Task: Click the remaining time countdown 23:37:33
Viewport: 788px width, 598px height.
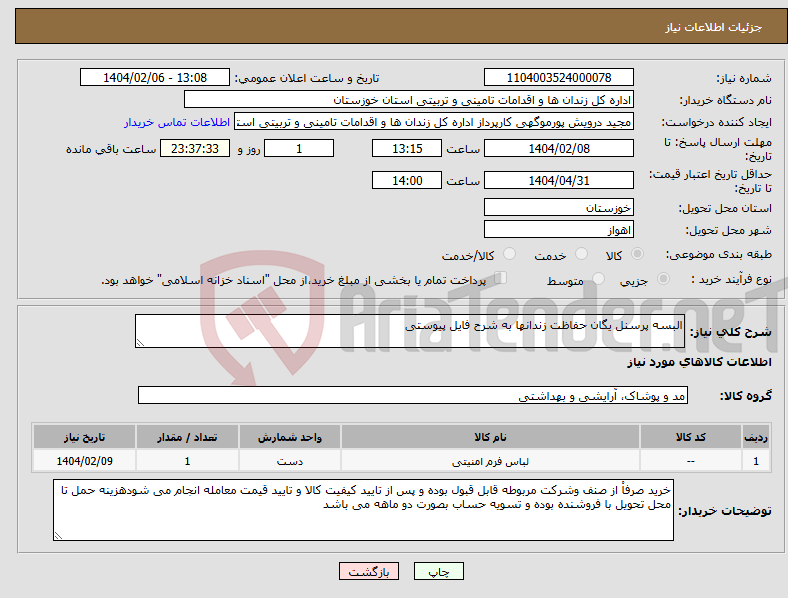Action: point(195,148)
